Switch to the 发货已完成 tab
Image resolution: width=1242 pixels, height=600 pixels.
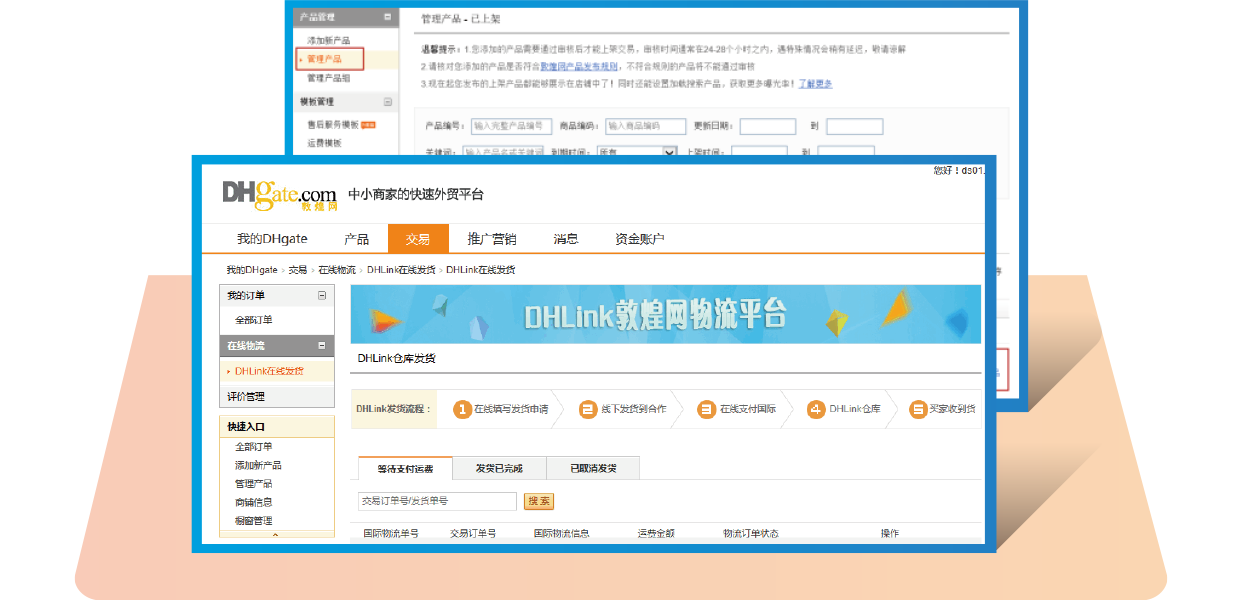tap(499, 468)
